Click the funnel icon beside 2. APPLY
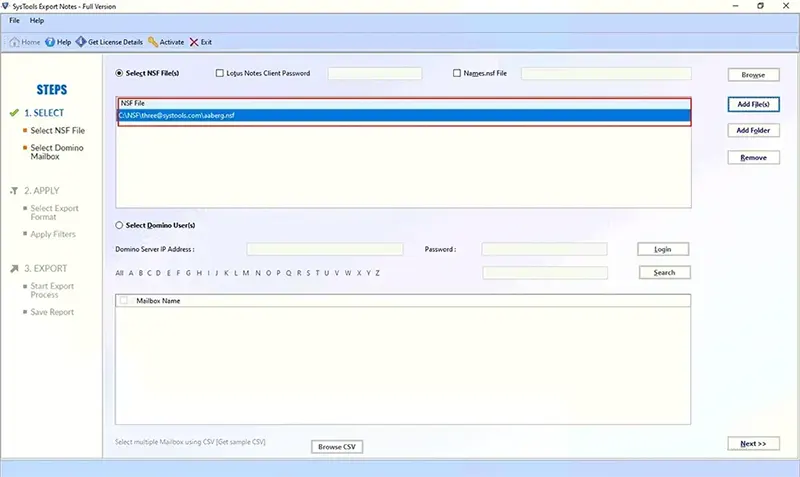This screenshot has height=477, width=800. tap(14, 191)
